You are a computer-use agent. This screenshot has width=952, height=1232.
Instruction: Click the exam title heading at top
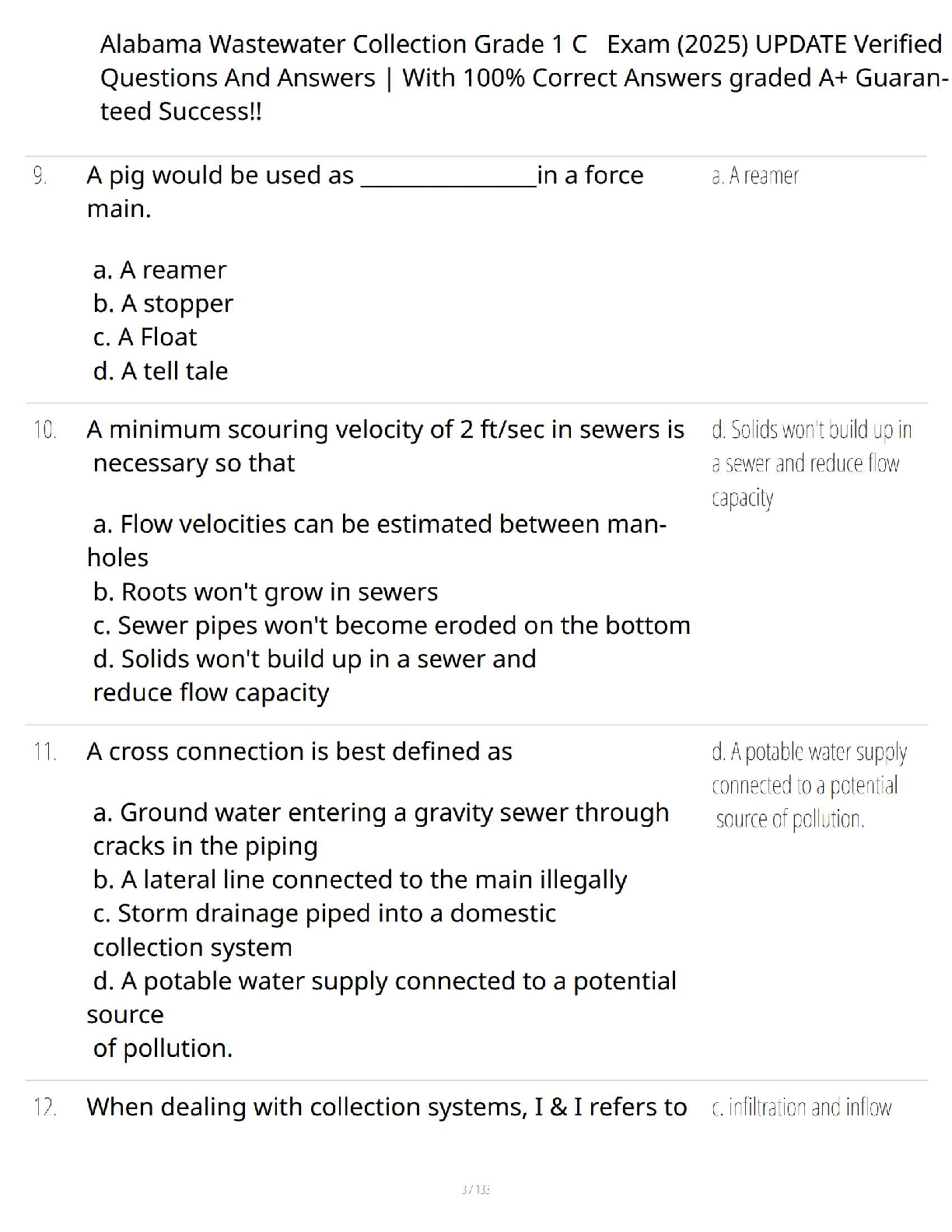521,78
